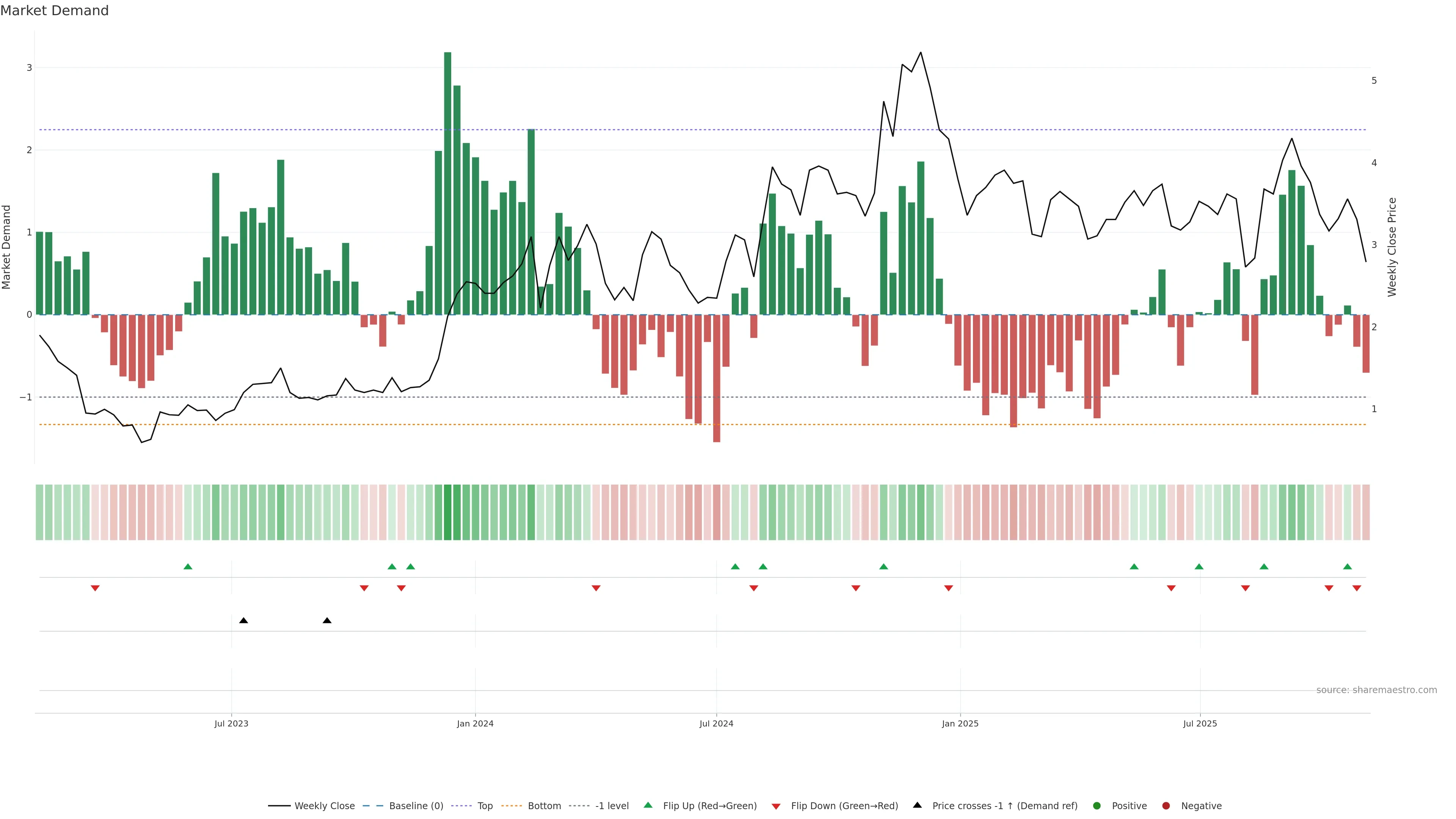This screenshot has width=1456, height=819.
Task: Click the rightmost green flip-up triangle marker
Action: (x=1348, y=567)
